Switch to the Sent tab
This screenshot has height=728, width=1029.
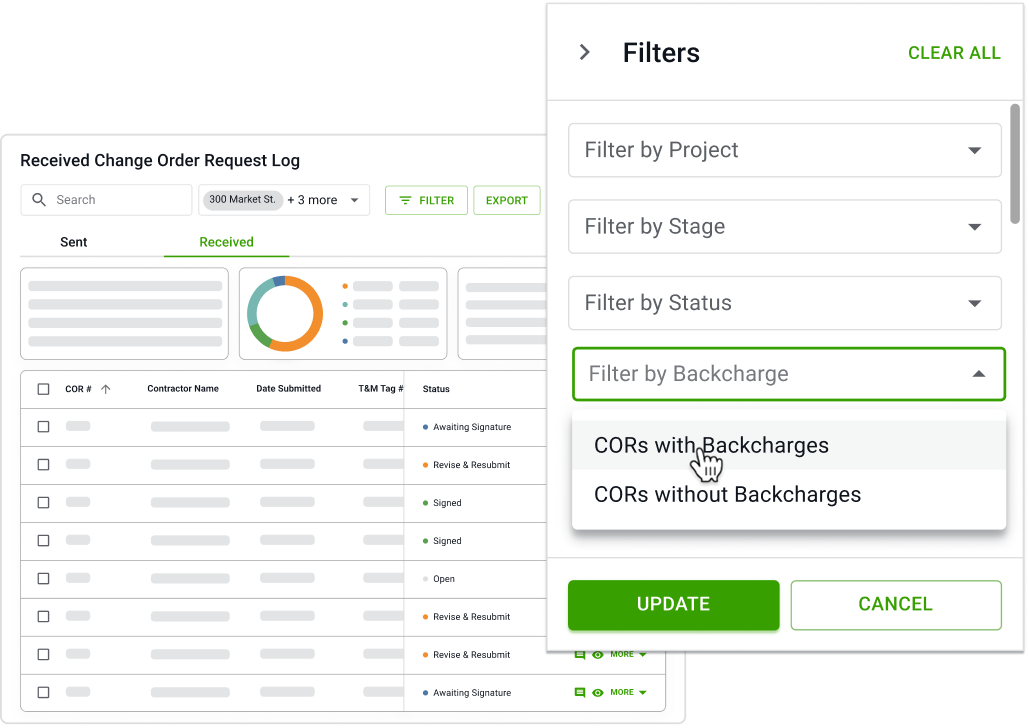tap(74, 242)
